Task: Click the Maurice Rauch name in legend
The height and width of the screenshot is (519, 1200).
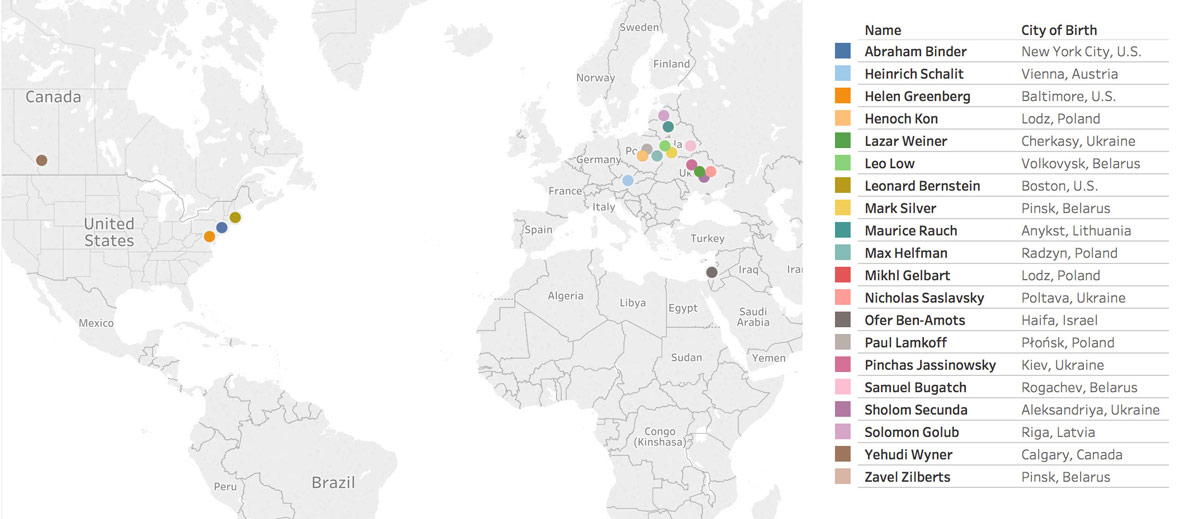Action: 910,231
